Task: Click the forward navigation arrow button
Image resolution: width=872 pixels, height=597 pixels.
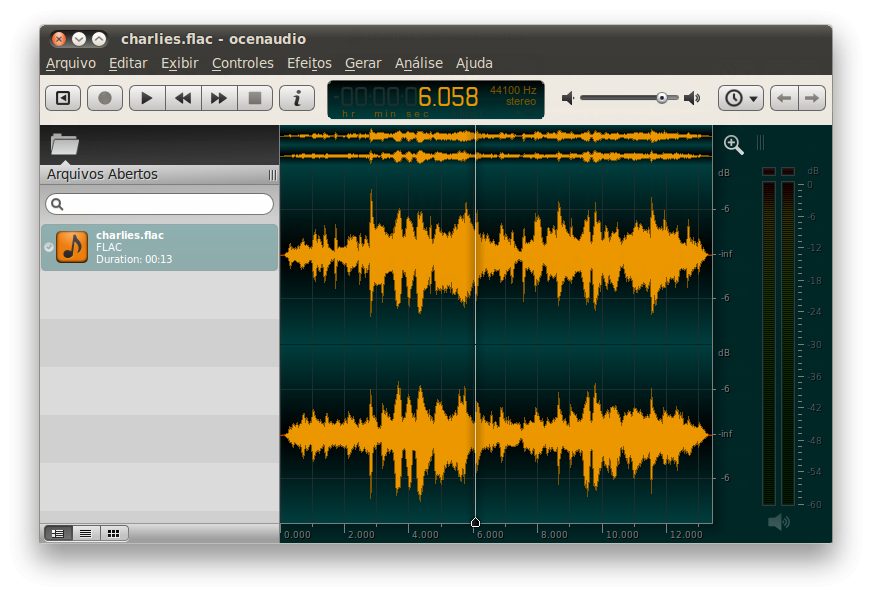Action: (812, 98)
